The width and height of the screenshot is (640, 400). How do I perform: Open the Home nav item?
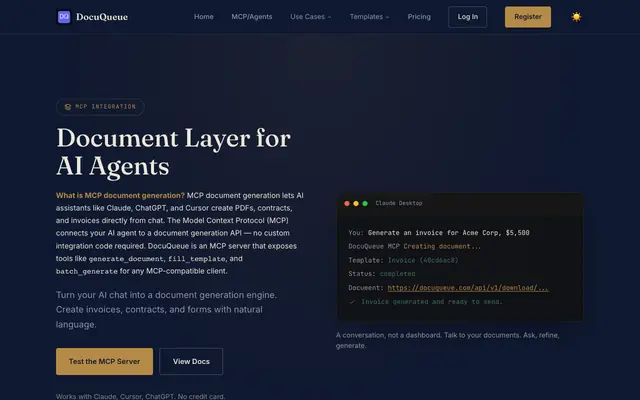tap(204, 17)
